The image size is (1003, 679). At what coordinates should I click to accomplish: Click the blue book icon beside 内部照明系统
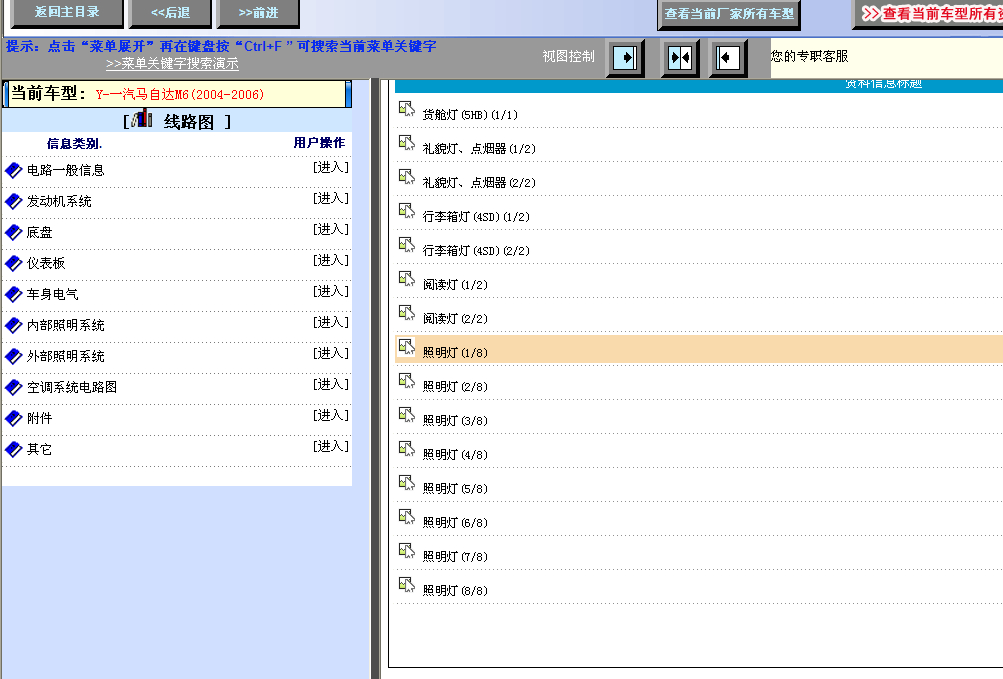[13, 325]
